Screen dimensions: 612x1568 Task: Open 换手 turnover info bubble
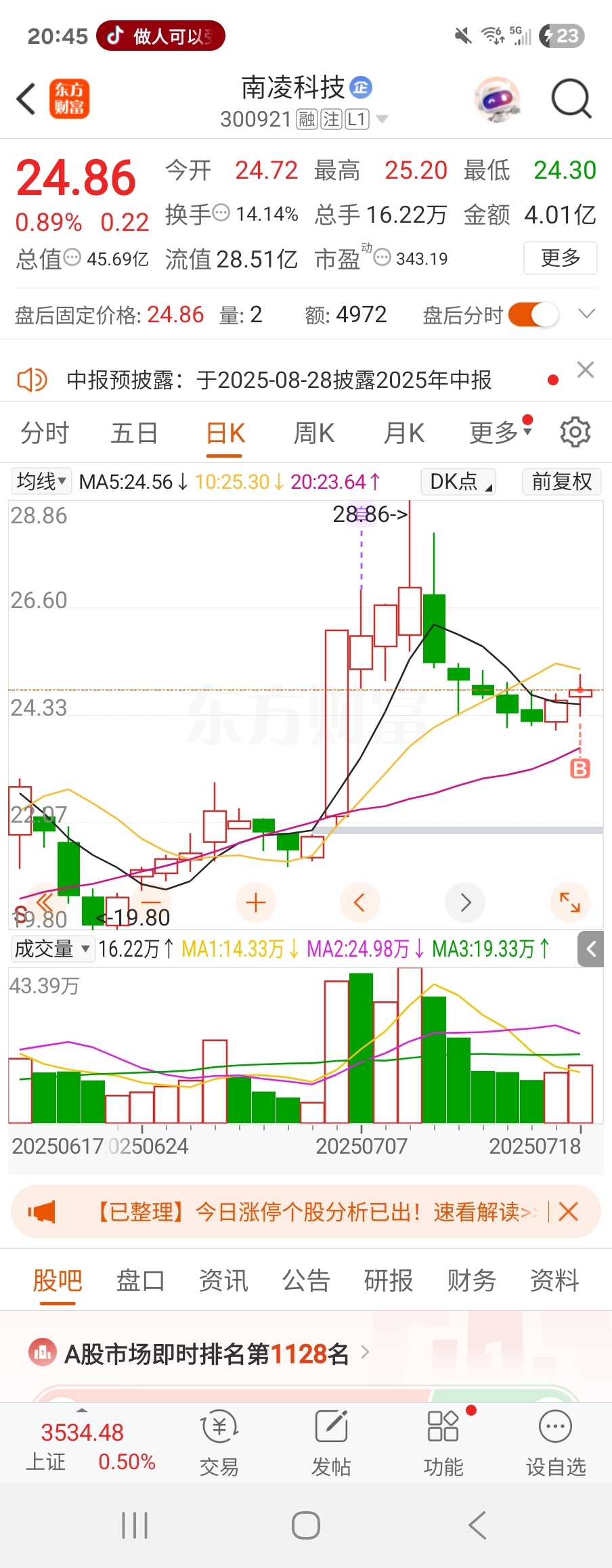click(x=221, y=213)
